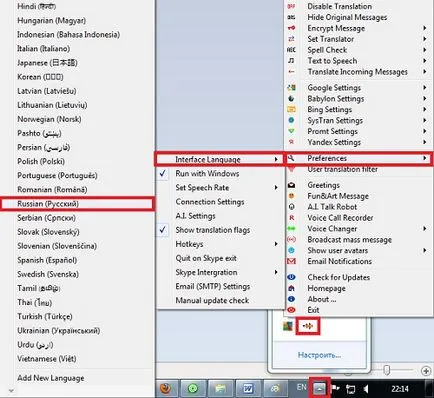The height and width of the screenshot is (398, 434).
Task: Select Polish (Polski) from the list
Action: tap(41, 161)
